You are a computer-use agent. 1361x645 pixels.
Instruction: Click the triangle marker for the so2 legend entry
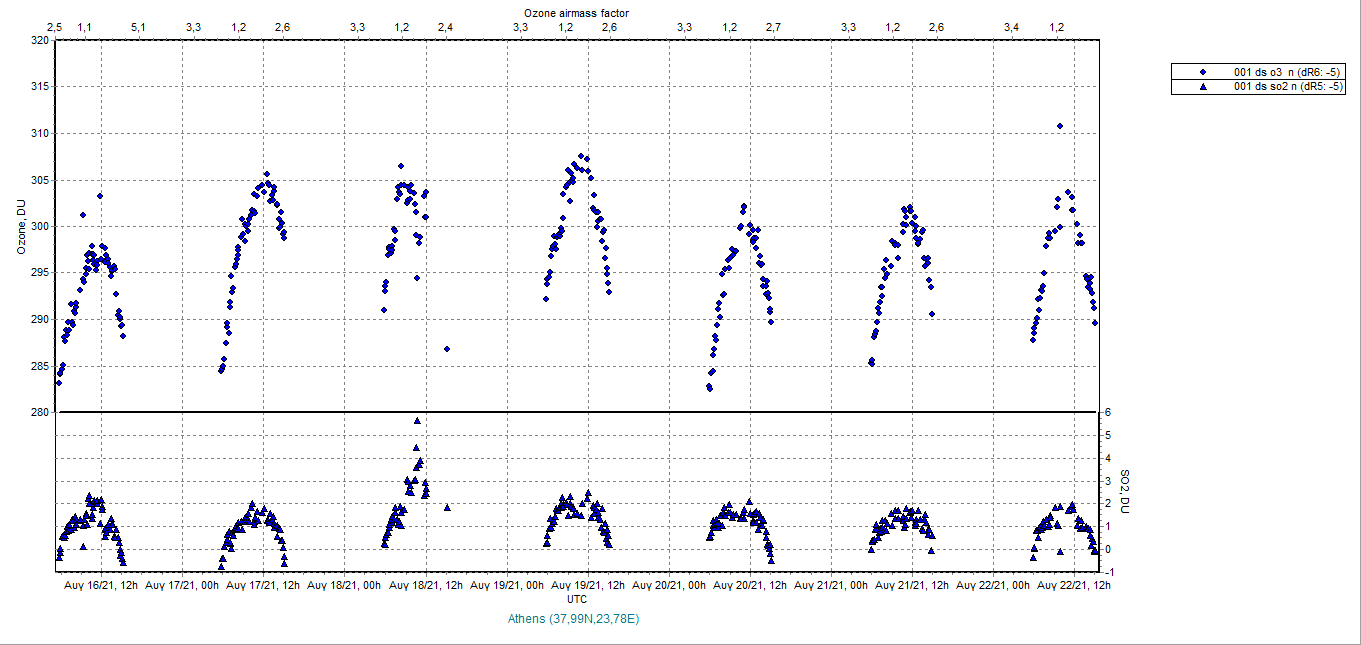click(1203, 87)
